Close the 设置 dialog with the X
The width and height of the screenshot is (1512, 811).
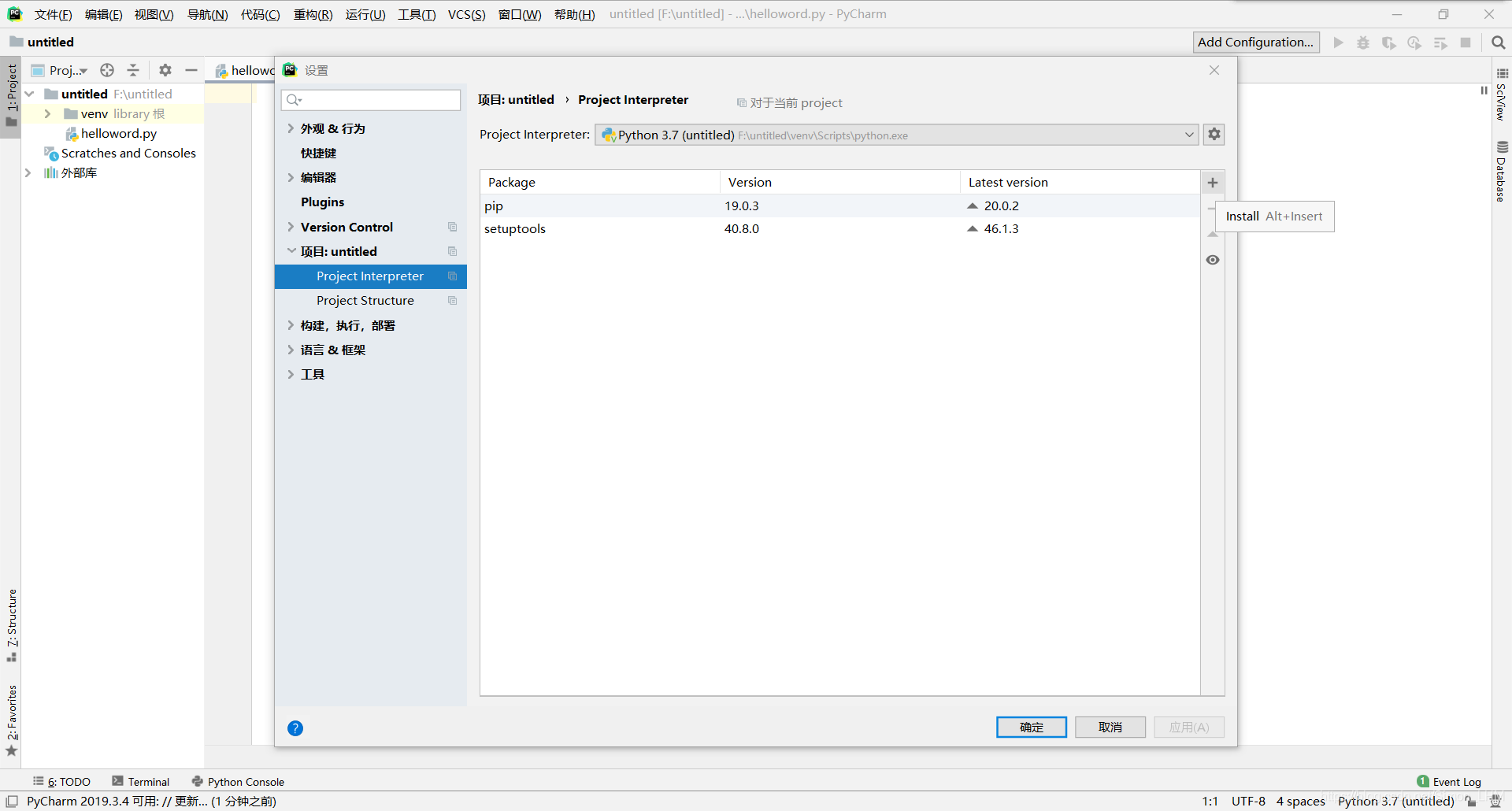[x=1214, y=70]
